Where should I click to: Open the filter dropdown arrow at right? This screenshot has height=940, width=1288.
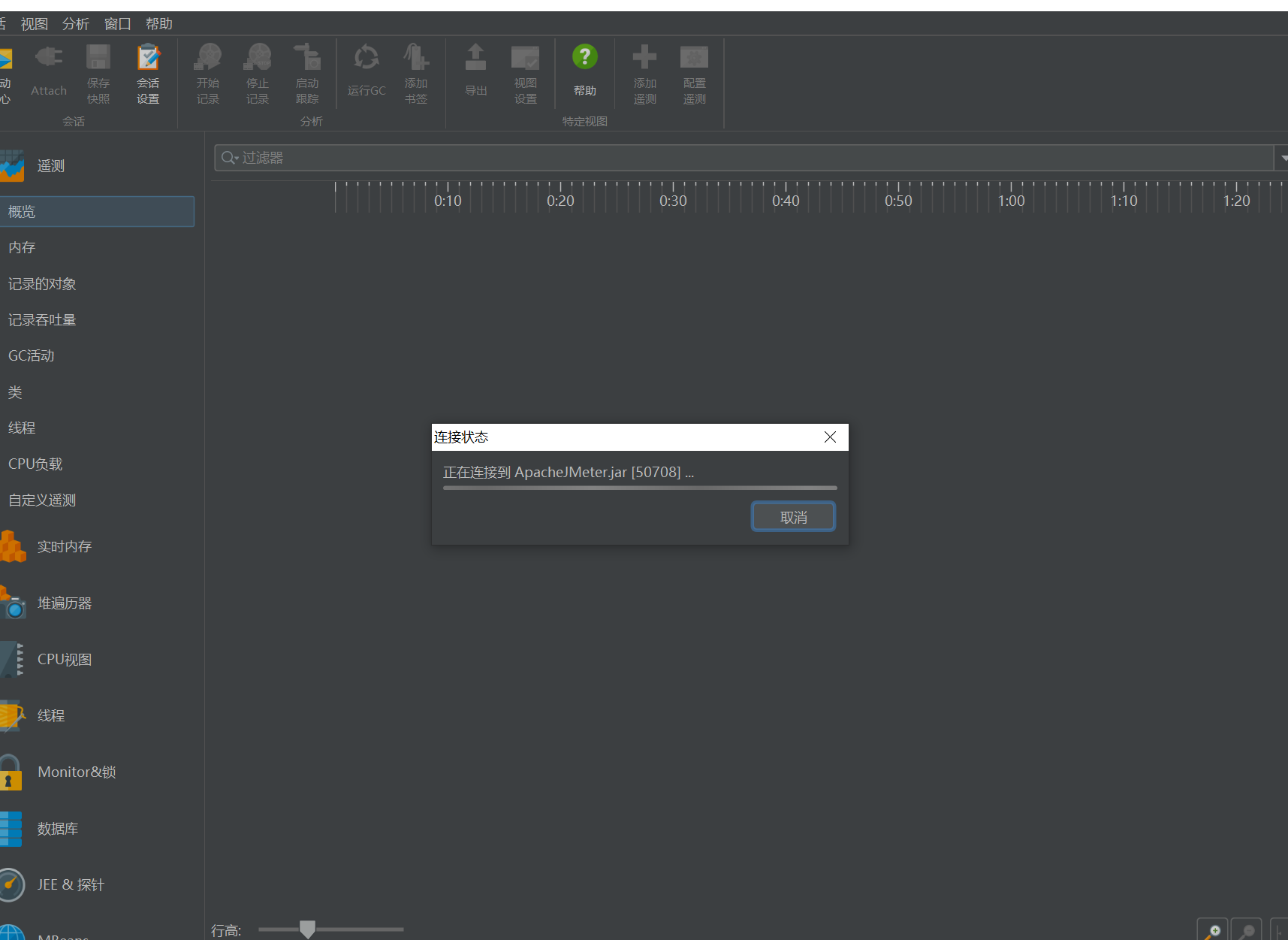click(1282, 158)
